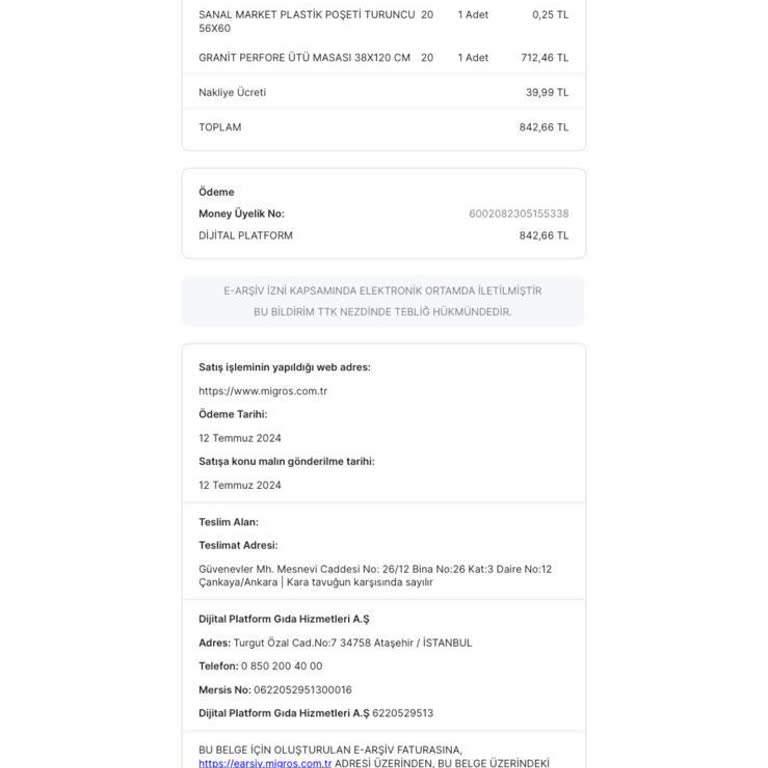The width and height of the screenshot is (768, 768).
Task: Click the Mersis No value 0622052951300016
Action: pyautogui.click(x=303, y=690)
